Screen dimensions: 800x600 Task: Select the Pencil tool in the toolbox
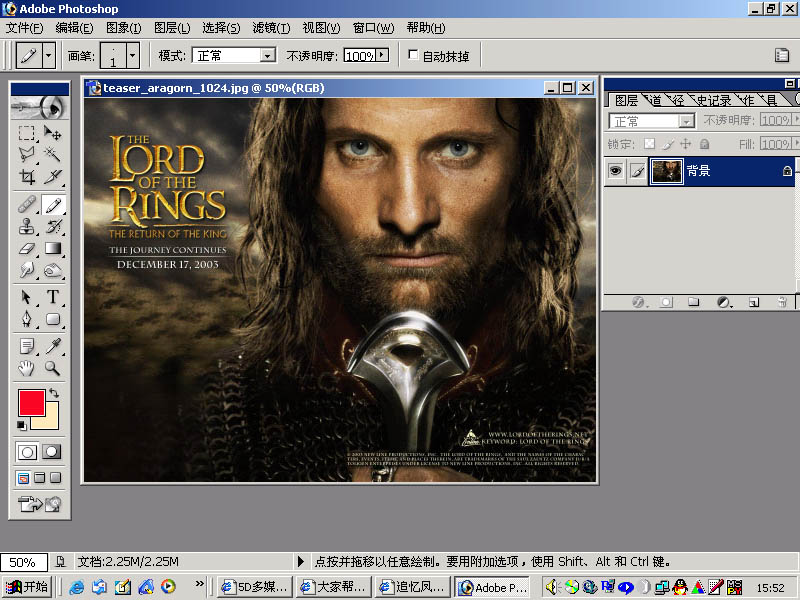pos(53,205)
